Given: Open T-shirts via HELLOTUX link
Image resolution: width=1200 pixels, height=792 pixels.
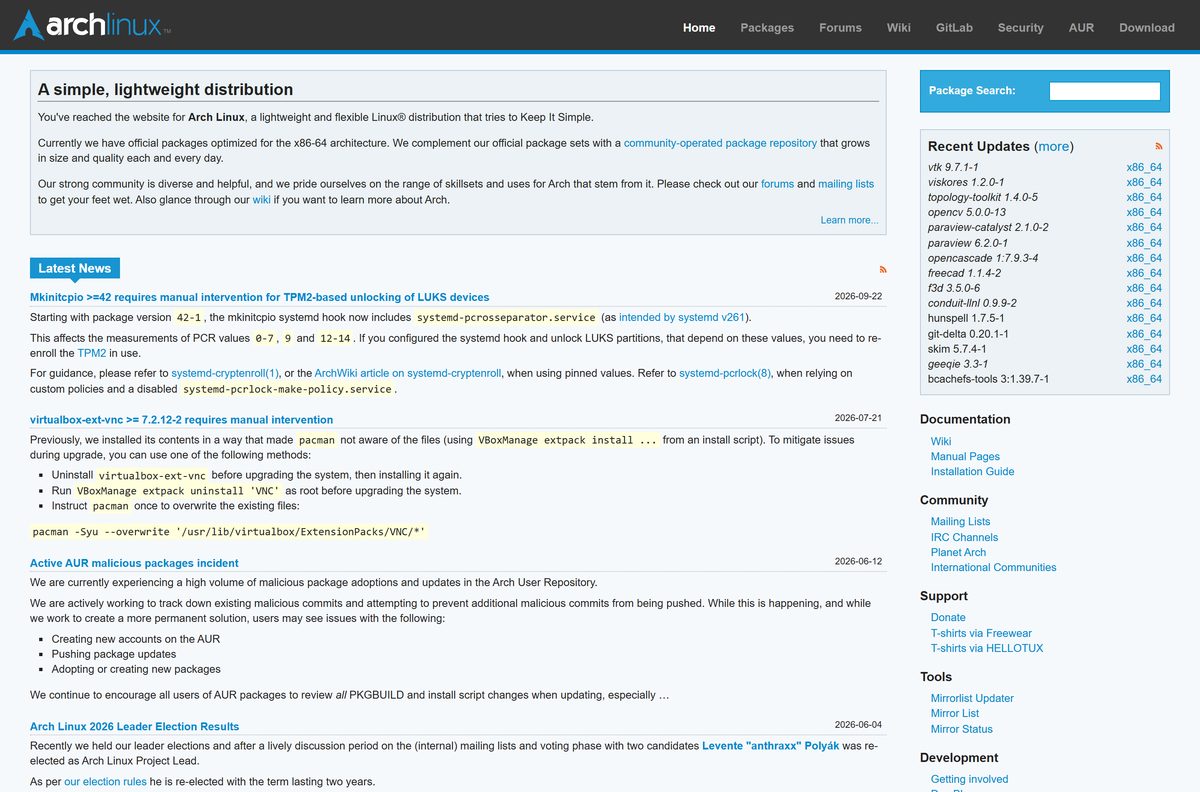Looking at the screenshot, I should tap(987, 648).
